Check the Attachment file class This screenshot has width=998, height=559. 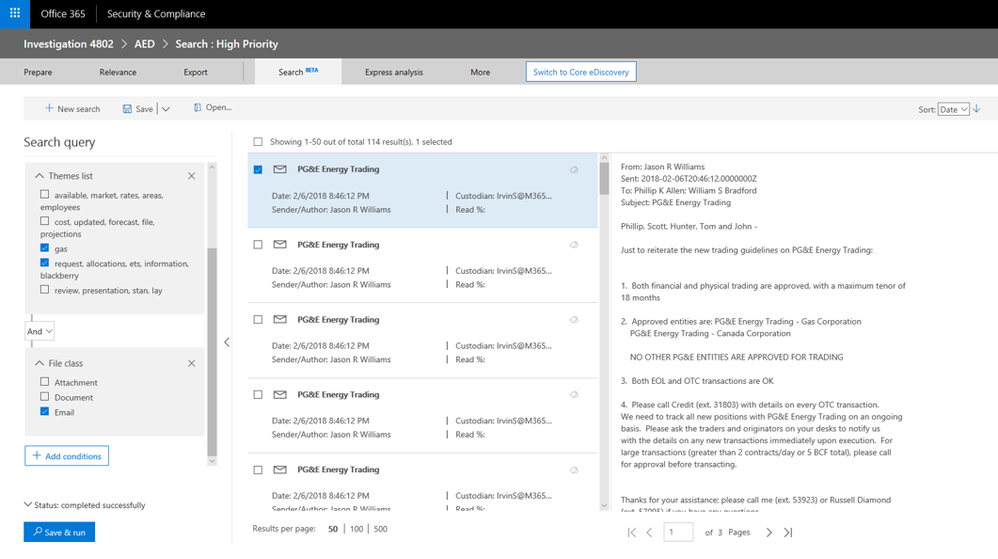(x=45, y=381)
